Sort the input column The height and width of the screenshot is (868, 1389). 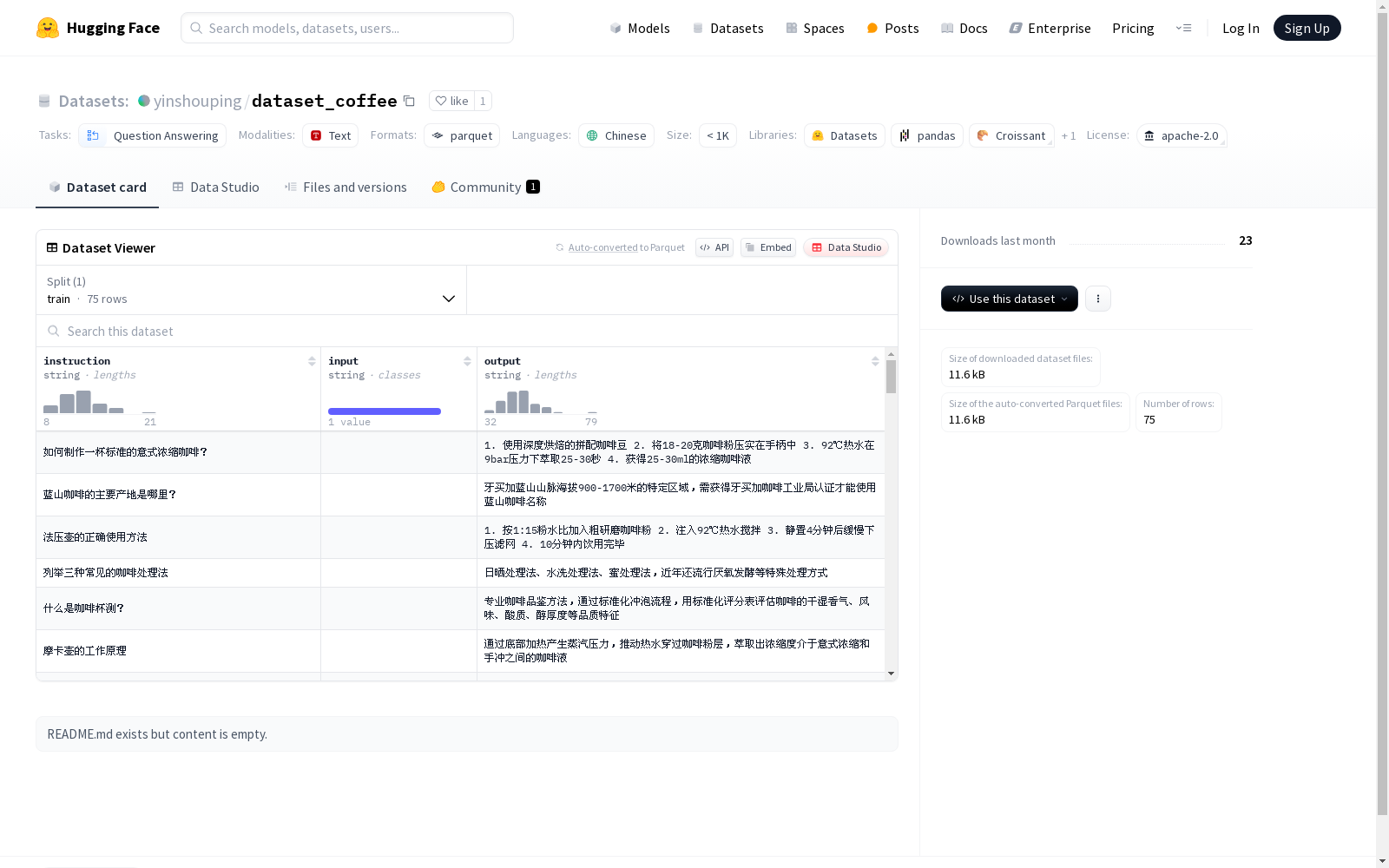[467, 361]
